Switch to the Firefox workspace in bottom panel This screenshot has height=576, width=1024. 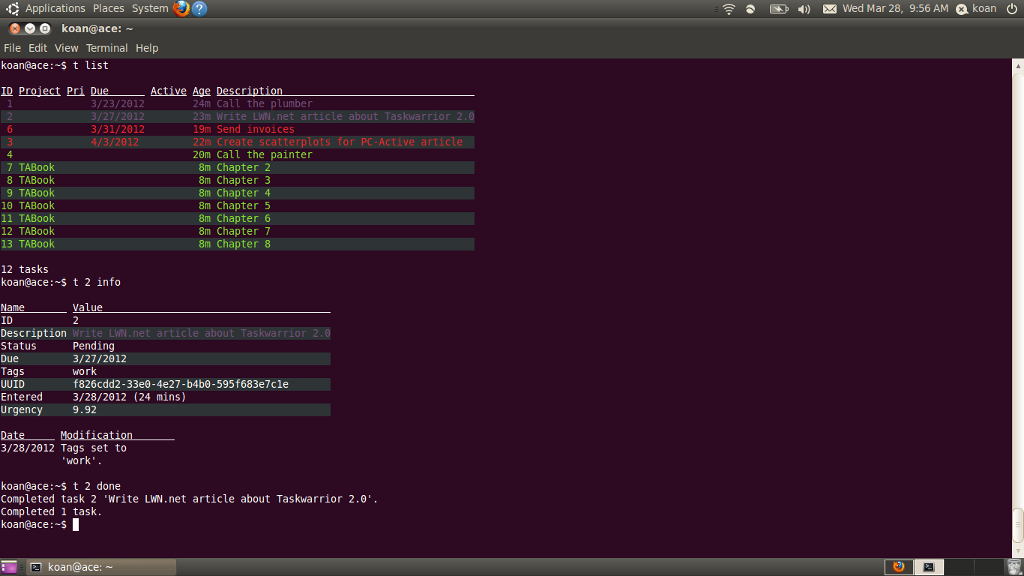tap(899, 567)
